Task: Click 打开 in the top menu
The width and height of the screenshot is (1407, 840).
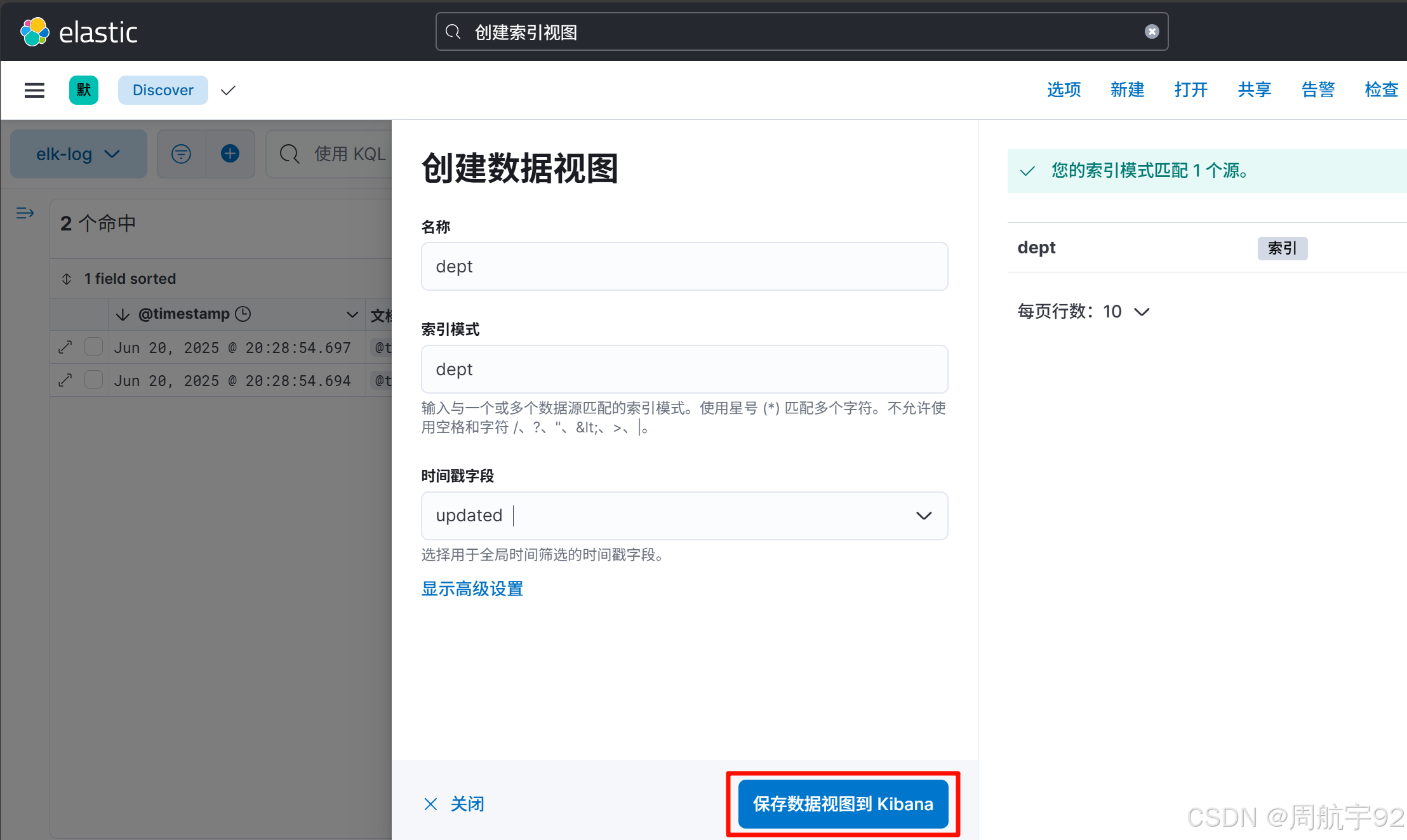Action: [x=1190, y=90]
